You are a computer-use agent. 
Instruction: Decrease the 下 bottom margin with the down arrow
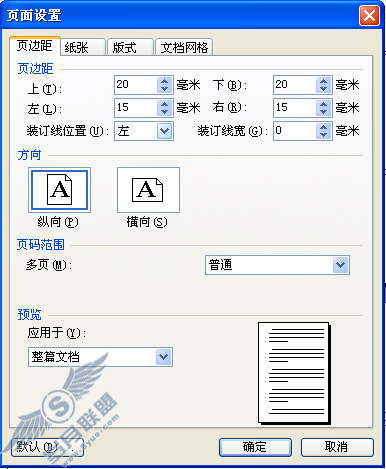[323, 89]
